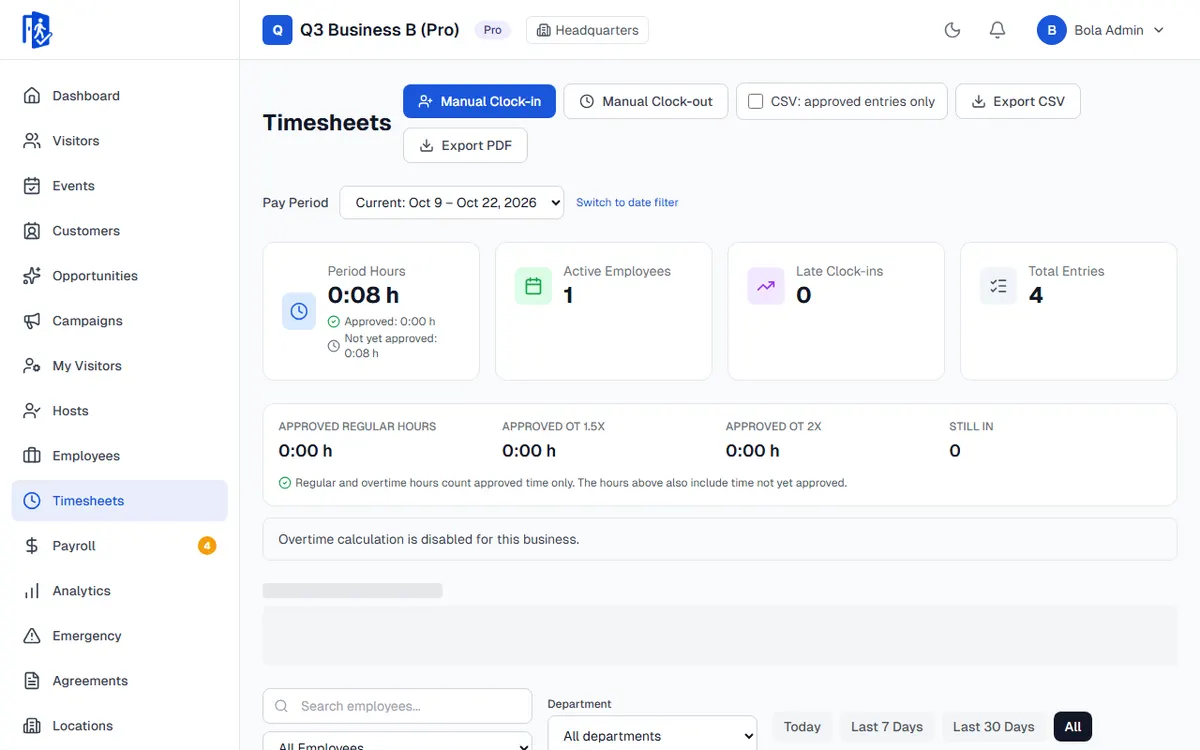
Task: Click Manual Clock-out button
Action: 646,101
